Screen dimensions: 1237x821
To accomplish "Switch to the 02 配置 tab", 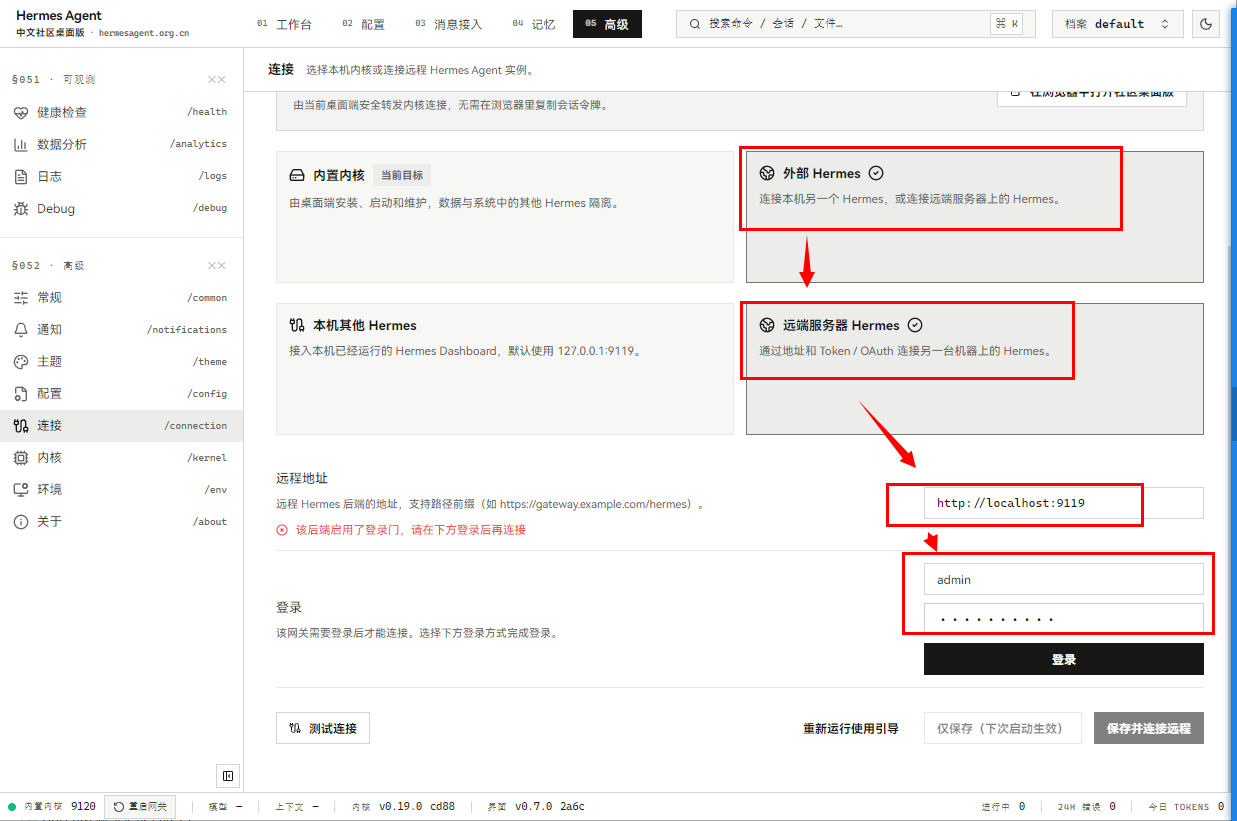I will point(363,24).
